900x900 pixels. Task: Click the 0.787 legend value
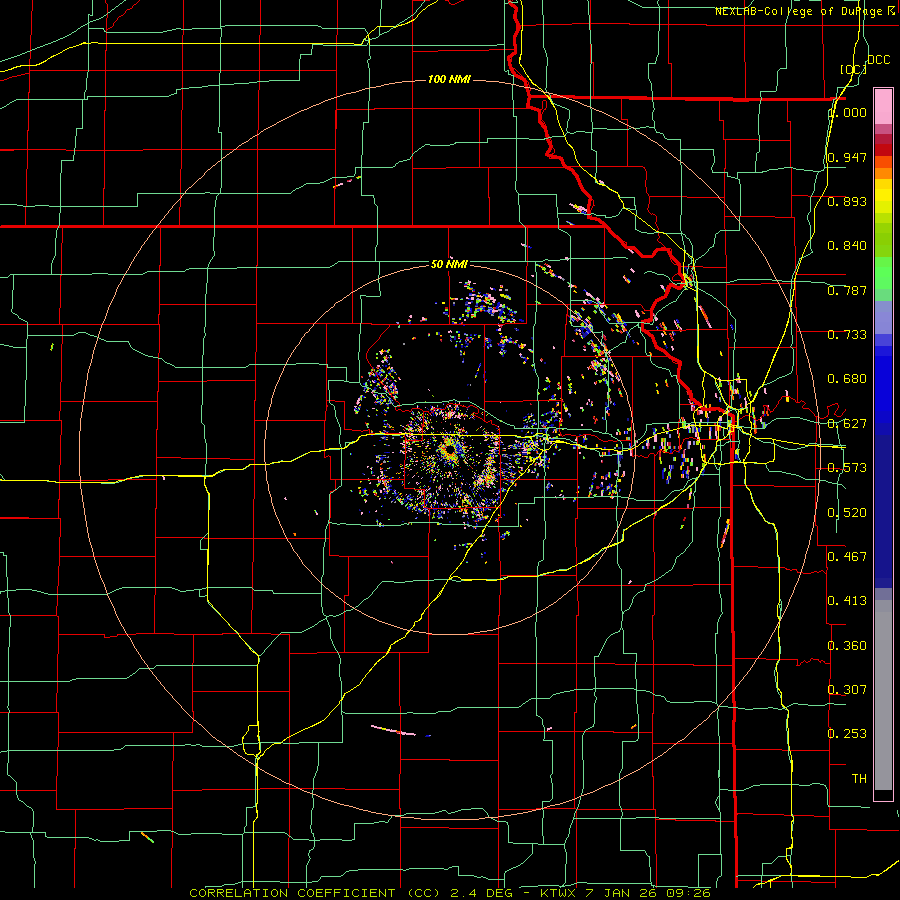pos(847,290)
